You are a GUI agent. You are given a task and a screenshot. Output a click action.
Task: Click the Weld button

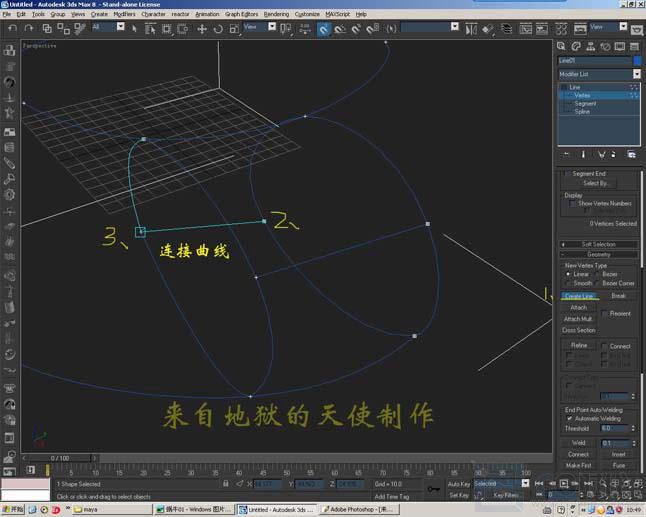pyautogui.click(x=579, y=442)
